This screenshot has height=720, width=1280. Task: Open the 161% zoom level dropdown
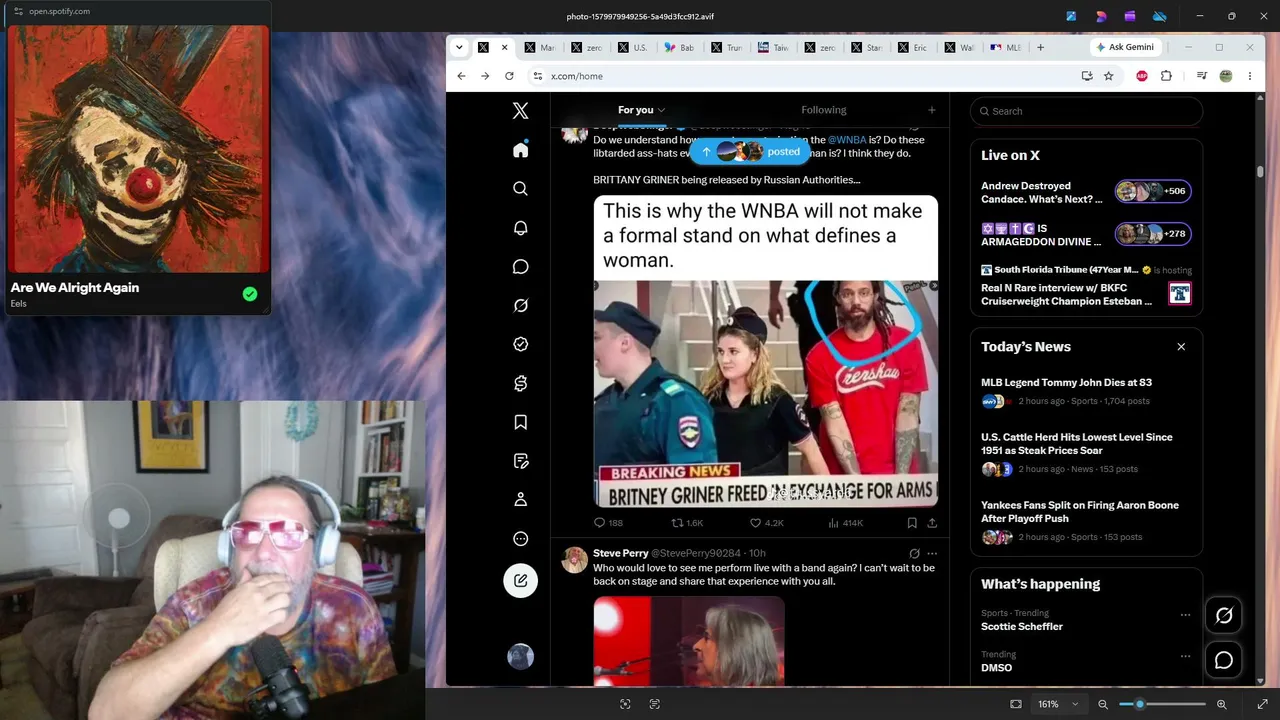(1057, 704)
